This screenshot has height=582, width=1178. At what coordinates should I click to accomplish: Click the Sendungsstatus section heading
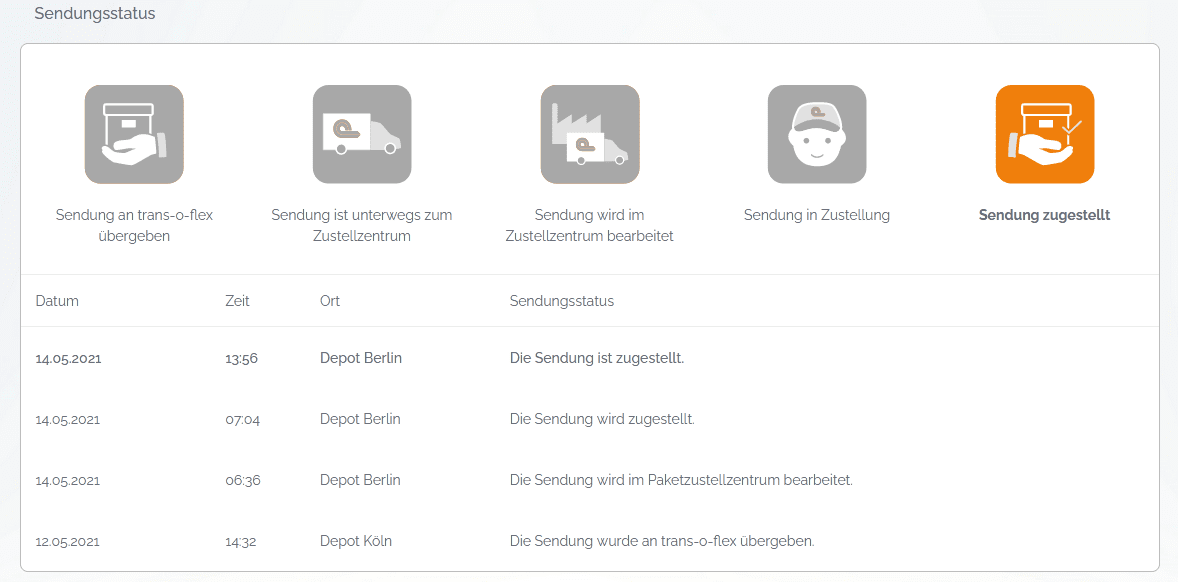(95, 14)
